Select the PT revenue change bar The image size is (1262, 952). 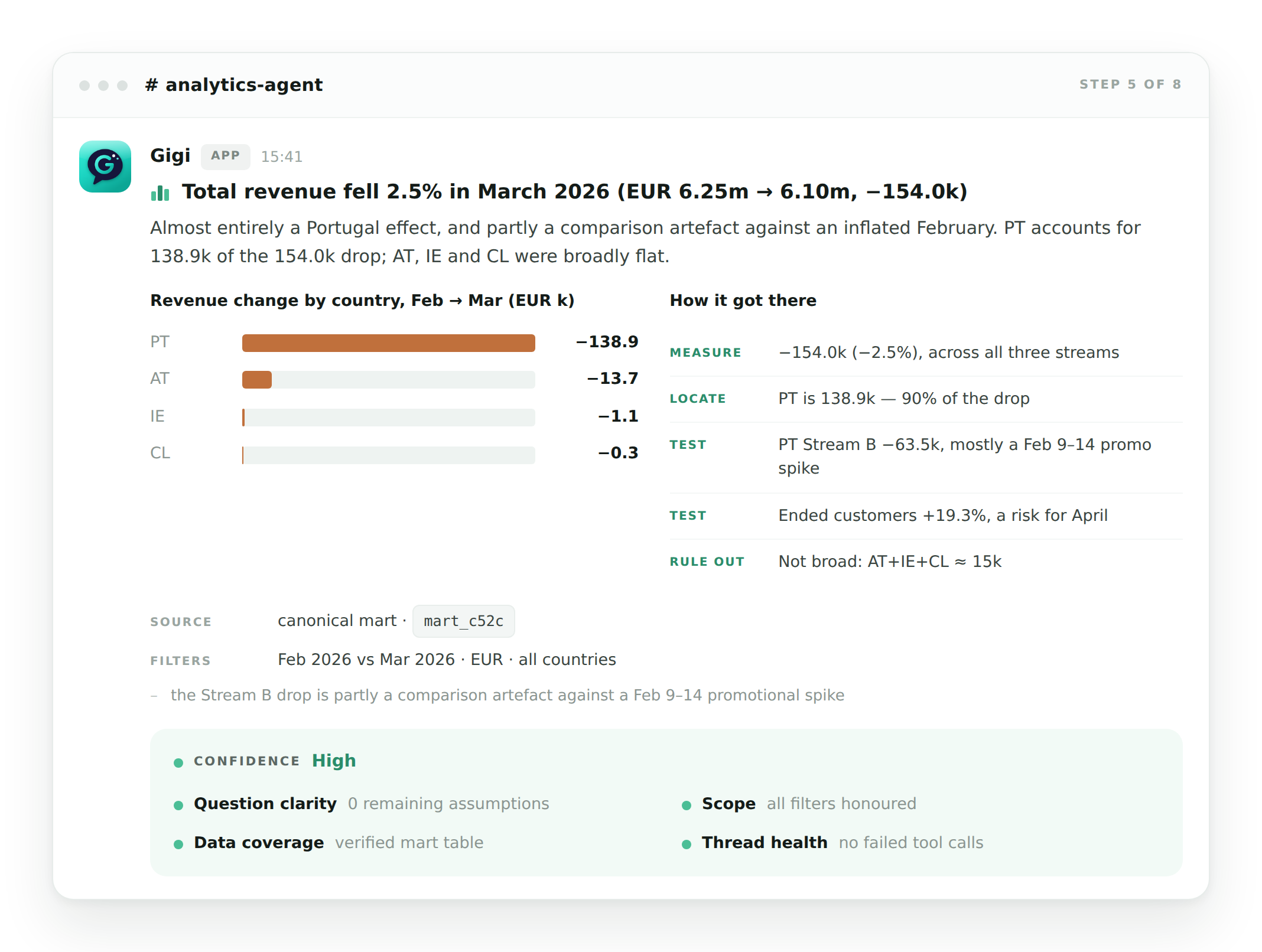pos(388,343)
